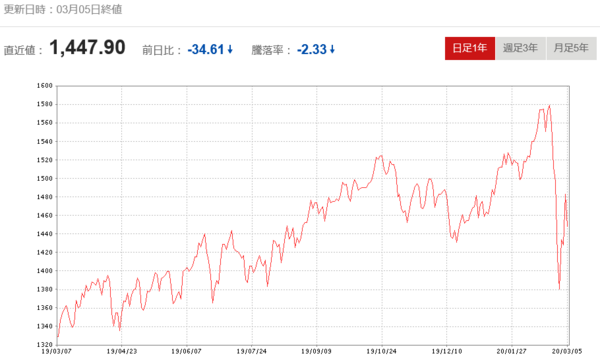This screenshot has width=600, height=364.
Task: Click the latest value 1,447.90
Action: point(87,48)
